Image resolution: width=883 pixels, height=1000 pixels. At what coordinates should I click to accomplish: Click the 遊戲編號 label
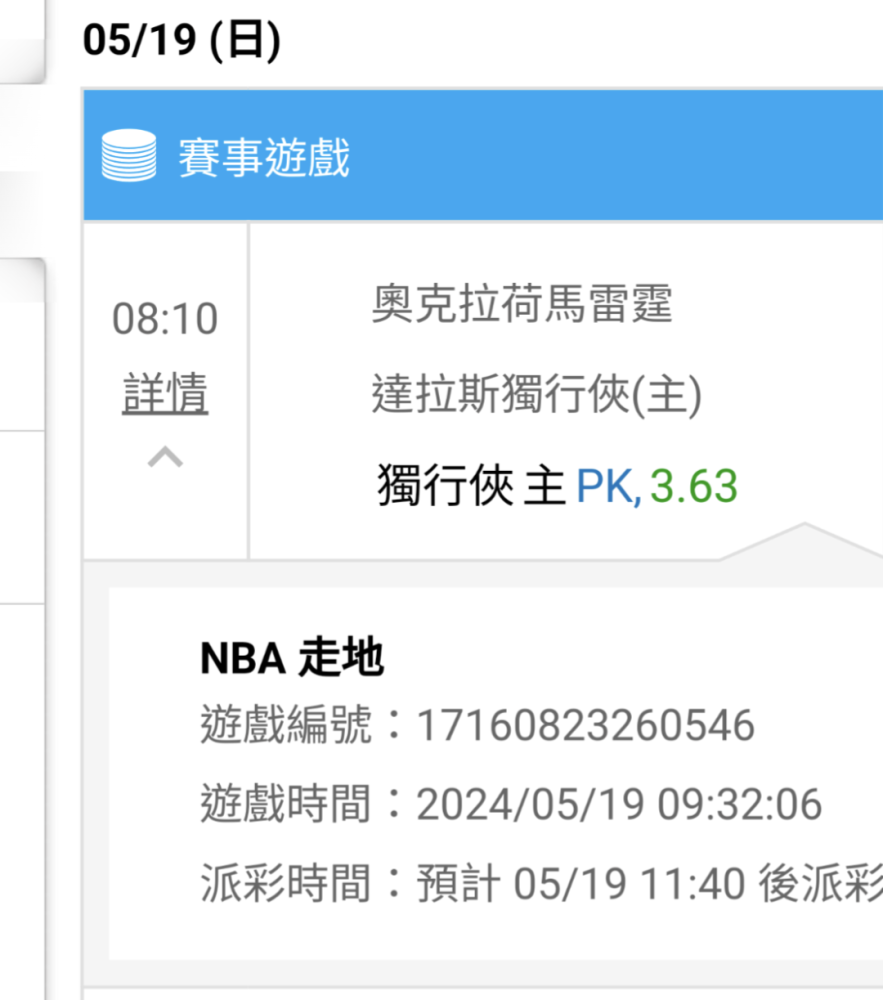click(x=286, y=724)
